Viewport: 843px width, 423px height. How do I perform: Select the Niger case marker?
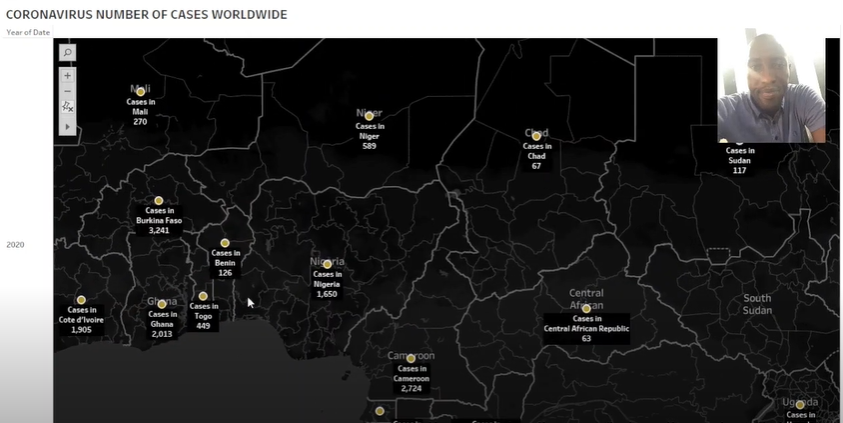(x=369, y=116)
